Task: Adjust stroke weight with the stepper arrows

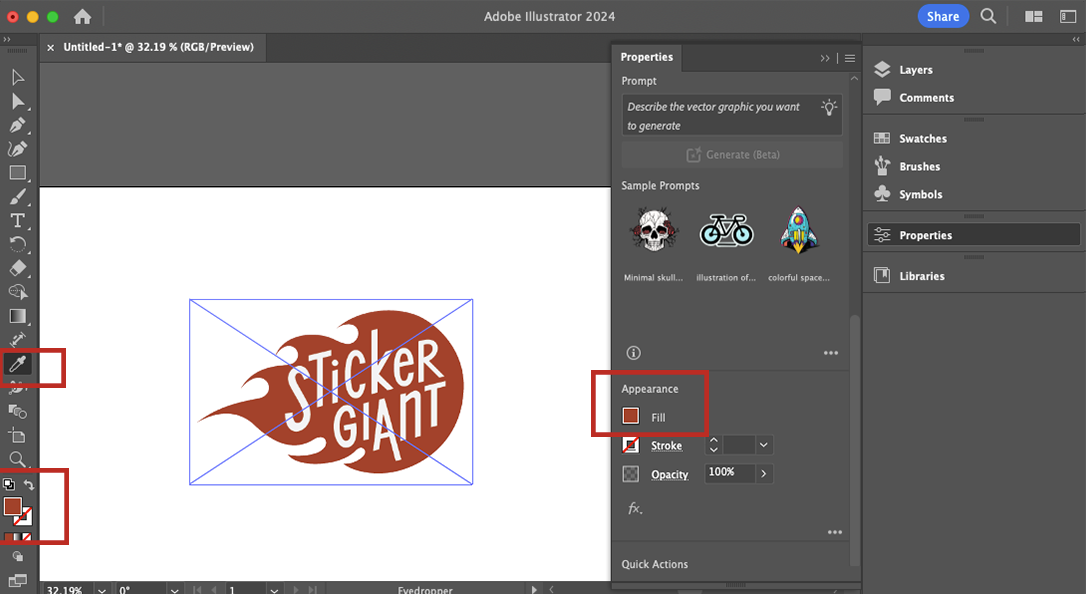Action: (x=713, y=445)
